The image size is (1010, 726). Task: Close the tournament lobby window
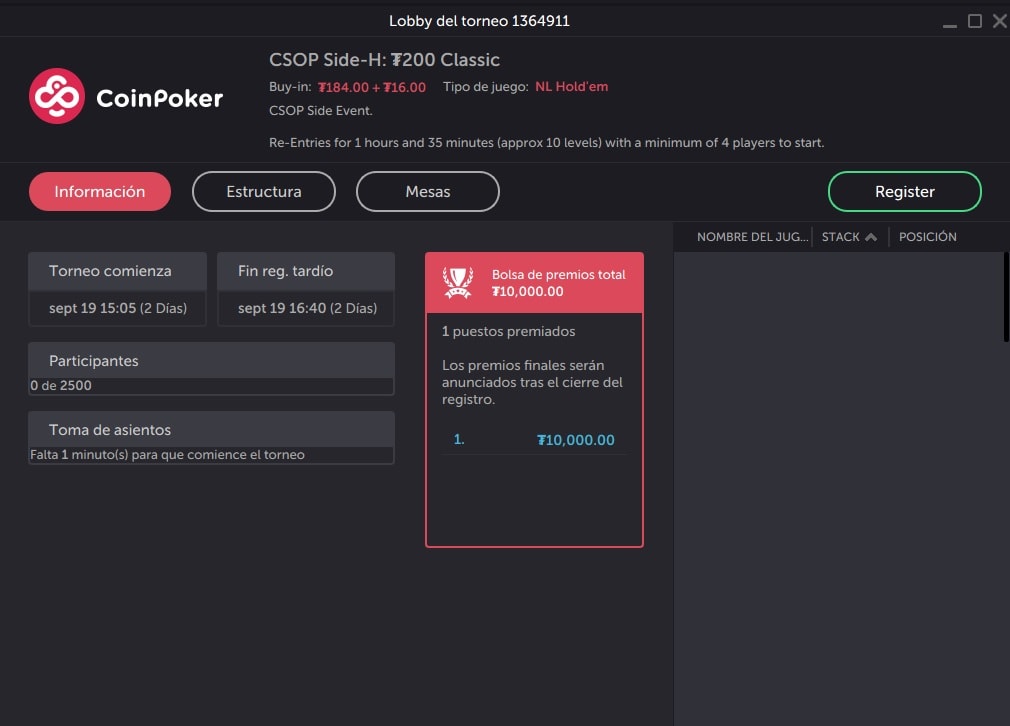click(x=1000, y=21)
